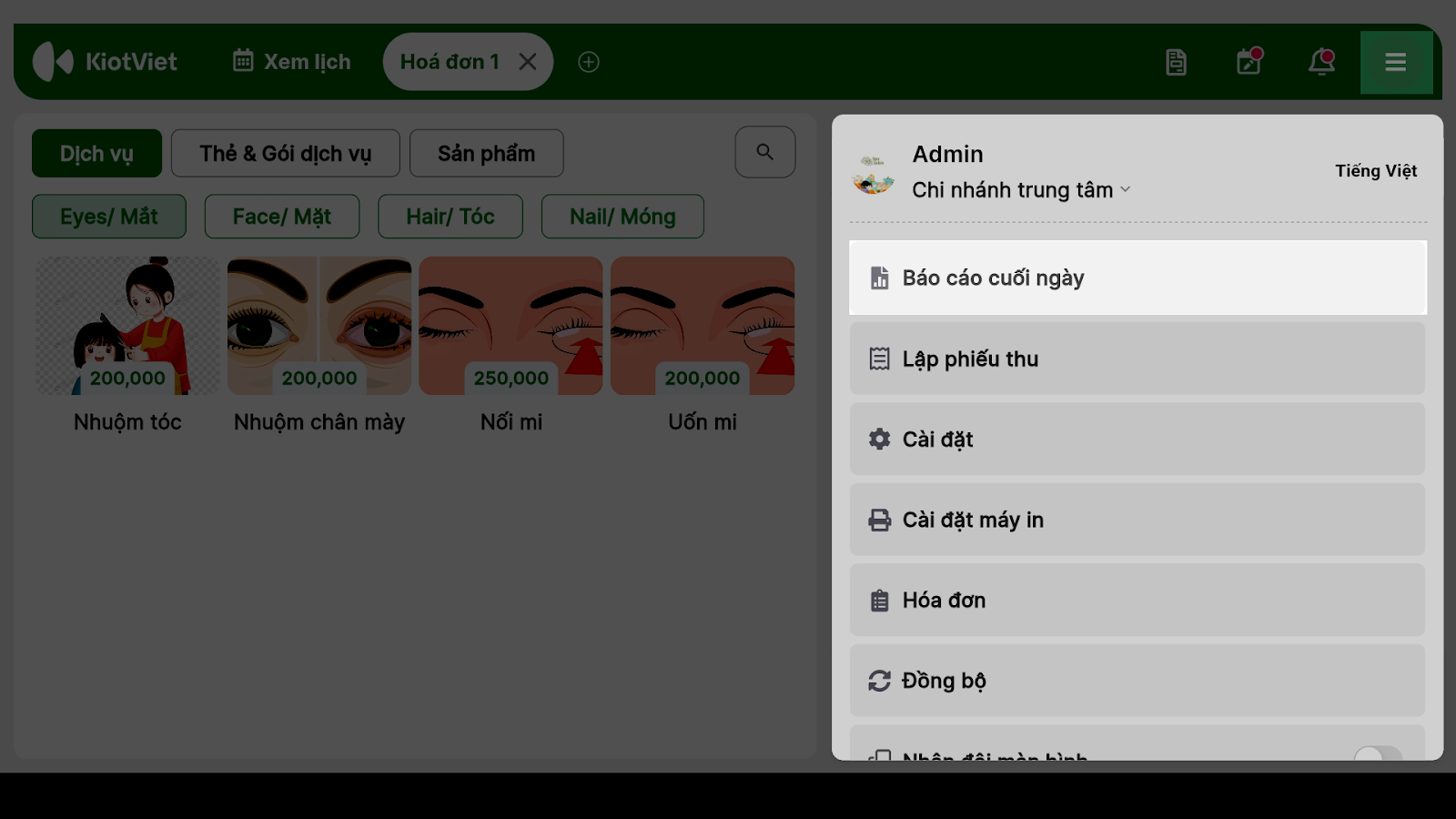Select the Thẻ & Gói dịch vụ tab

click(286, 153)
